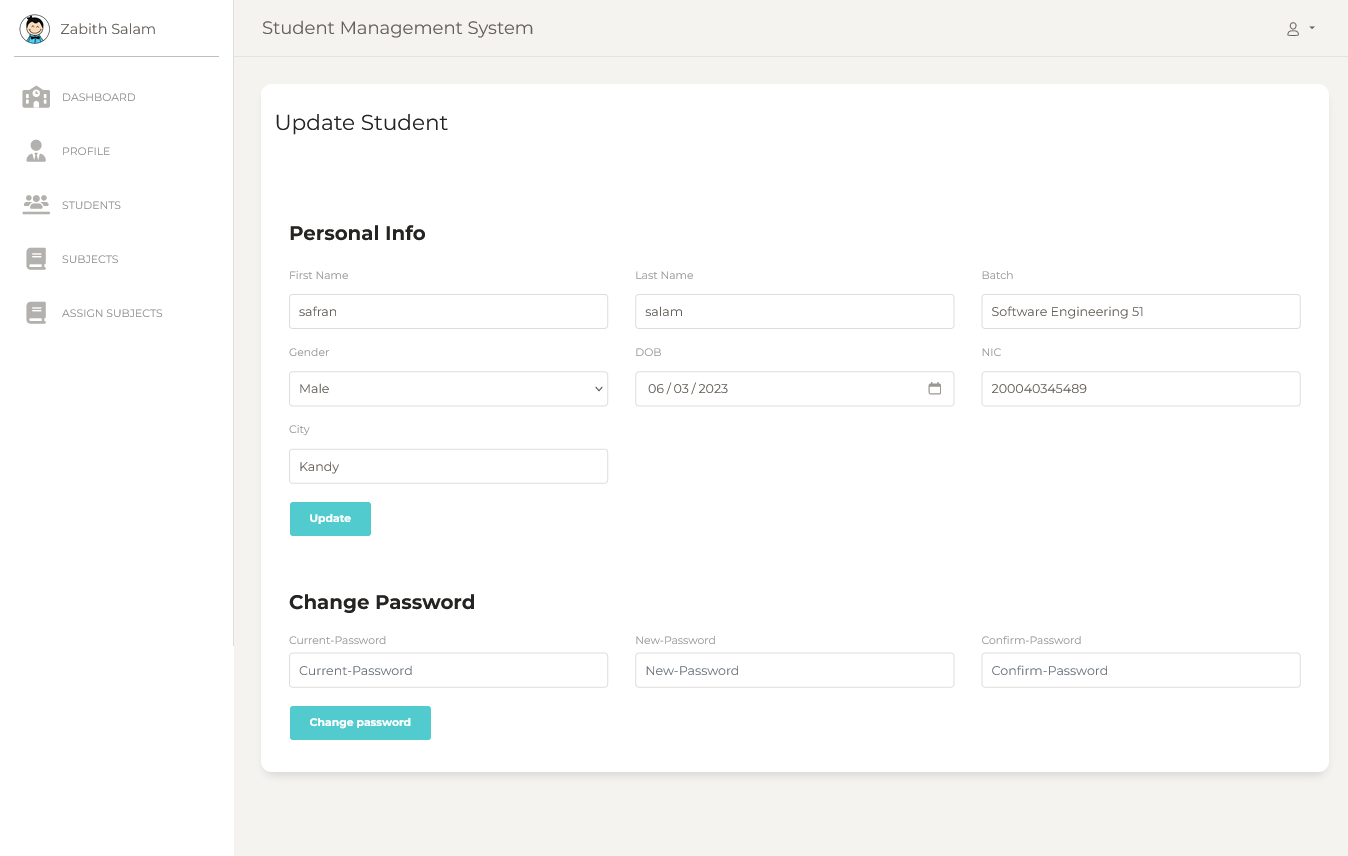Click the Profile person icon
The width and height of the screenshot is (1348, 856).
[36, 151]
